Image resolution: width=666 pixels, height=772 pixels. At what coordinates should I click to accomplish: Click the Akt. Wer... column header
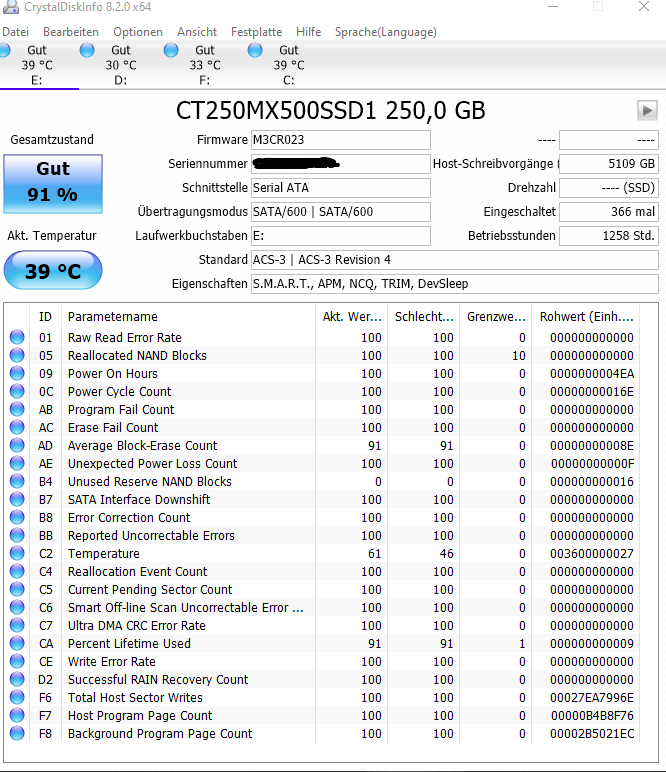click(352, 317)
